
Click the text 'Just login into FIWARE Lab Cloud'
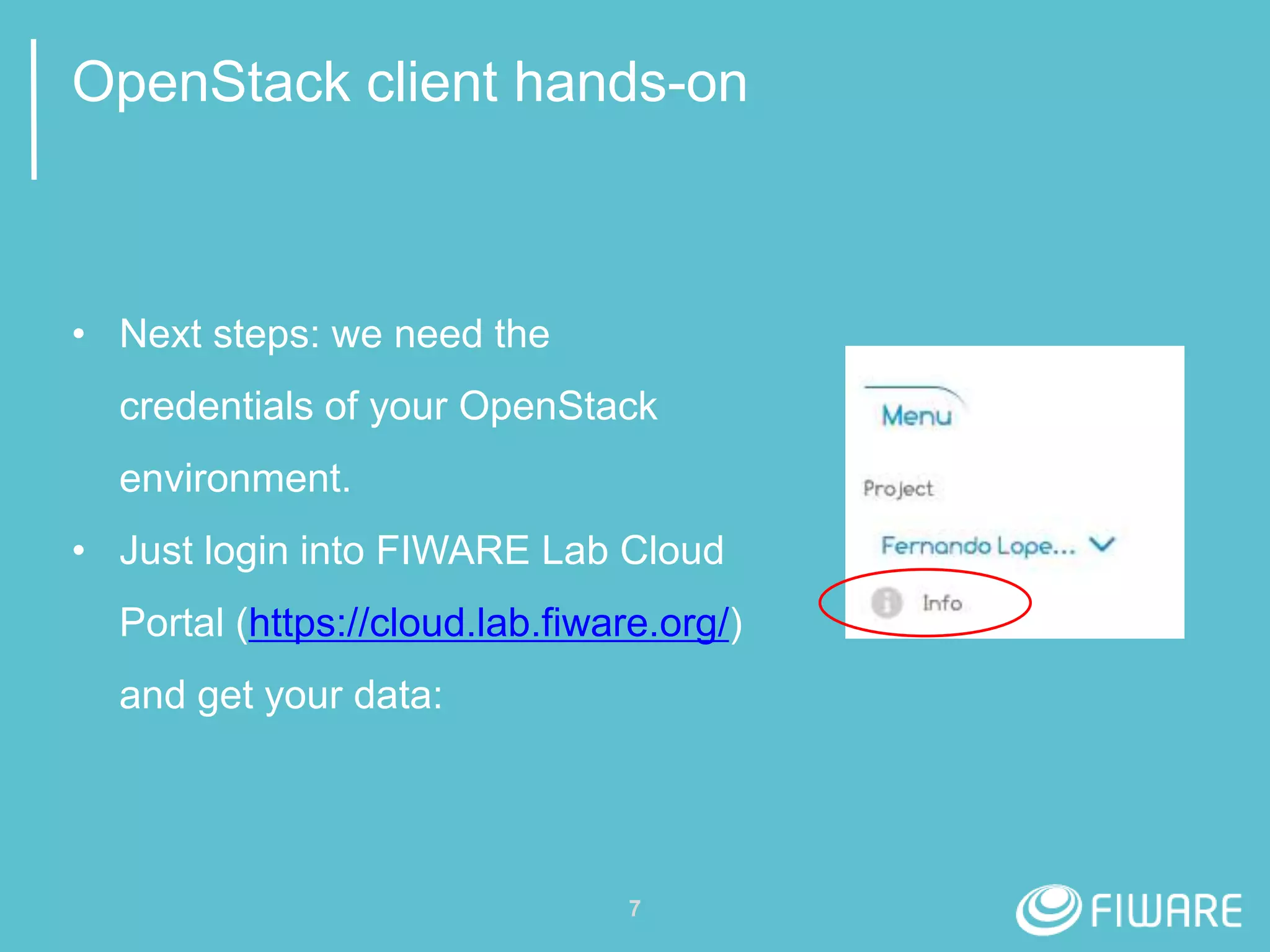pyautogui.click(x=422, y=550)
